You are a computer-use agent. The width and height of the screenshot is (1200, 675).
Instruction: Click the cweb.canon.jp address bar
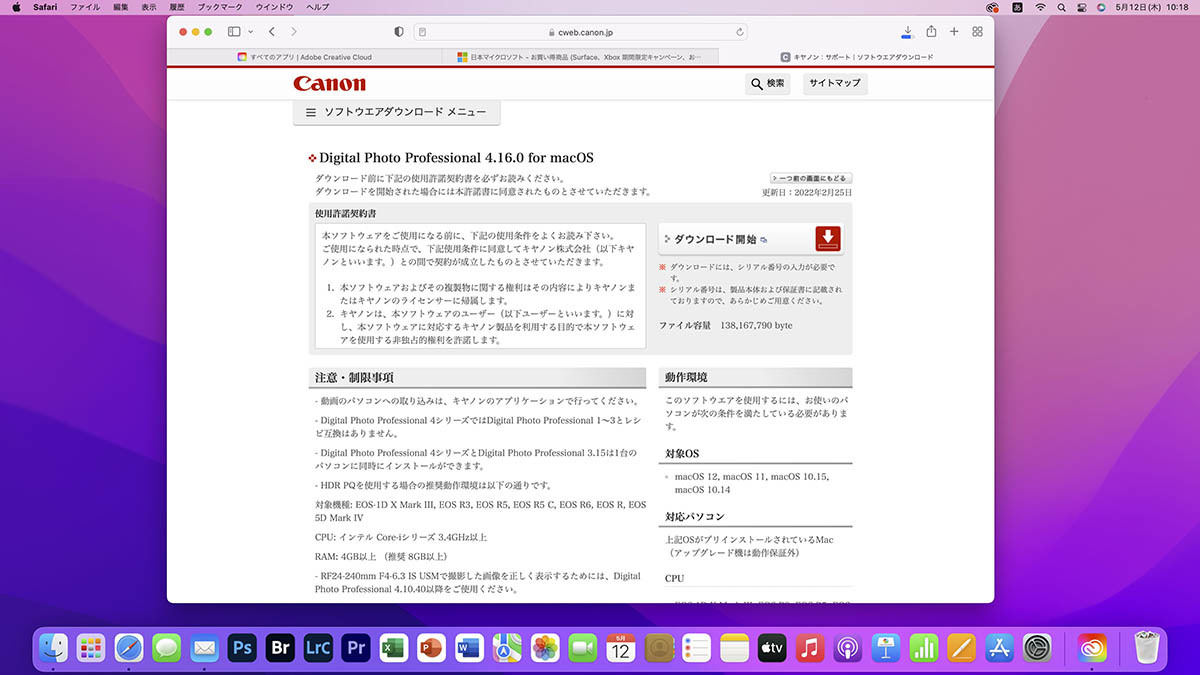point(582,32)
